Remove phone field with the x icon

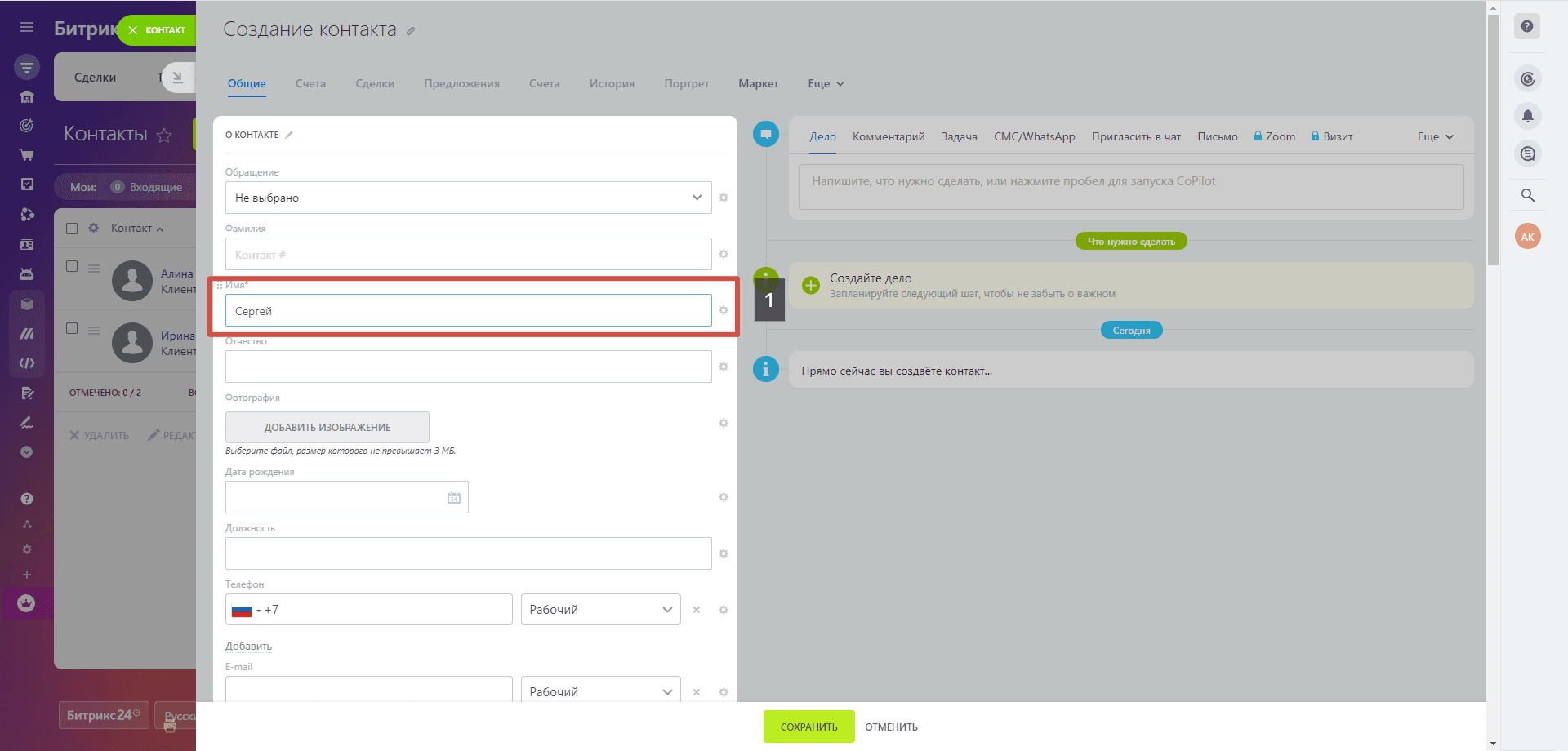click(697, 610)
